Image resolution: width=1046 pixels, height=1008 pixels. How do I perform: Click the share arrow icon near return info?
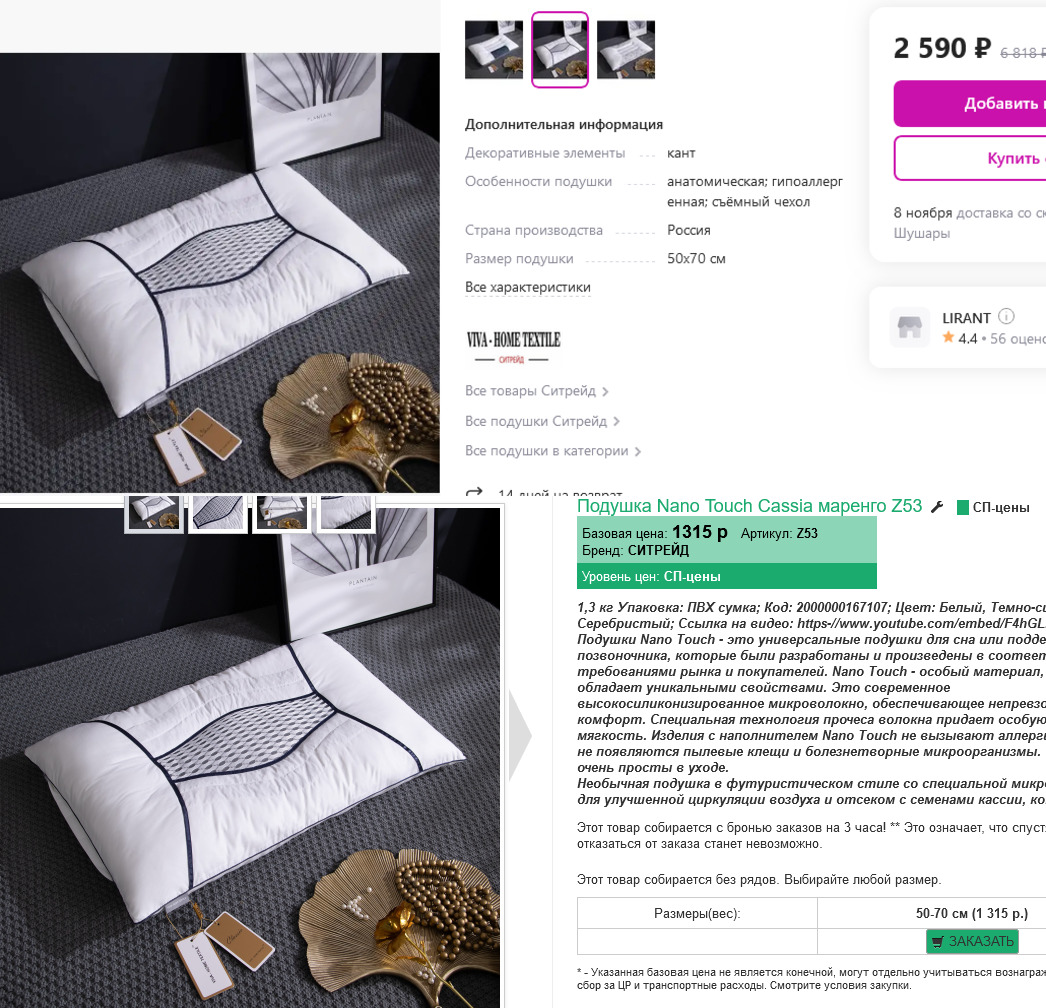pyautogui.click(x=474, y=492)
